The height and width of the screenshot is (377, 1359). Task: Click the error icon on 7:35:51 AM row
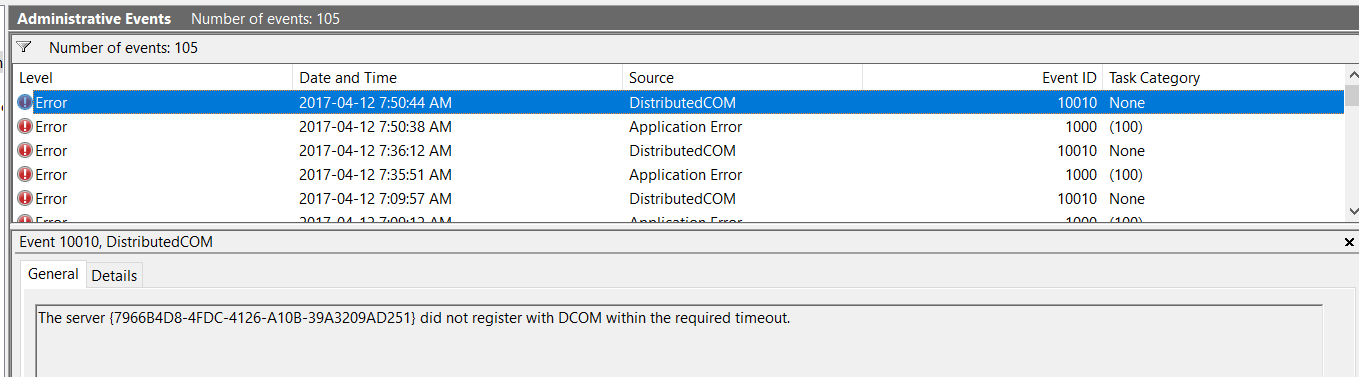(25, 174)
